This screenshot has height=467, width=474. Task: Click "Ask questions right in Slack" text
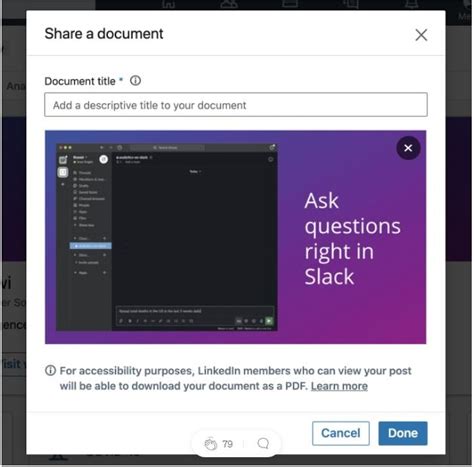(x=353, y=238)
